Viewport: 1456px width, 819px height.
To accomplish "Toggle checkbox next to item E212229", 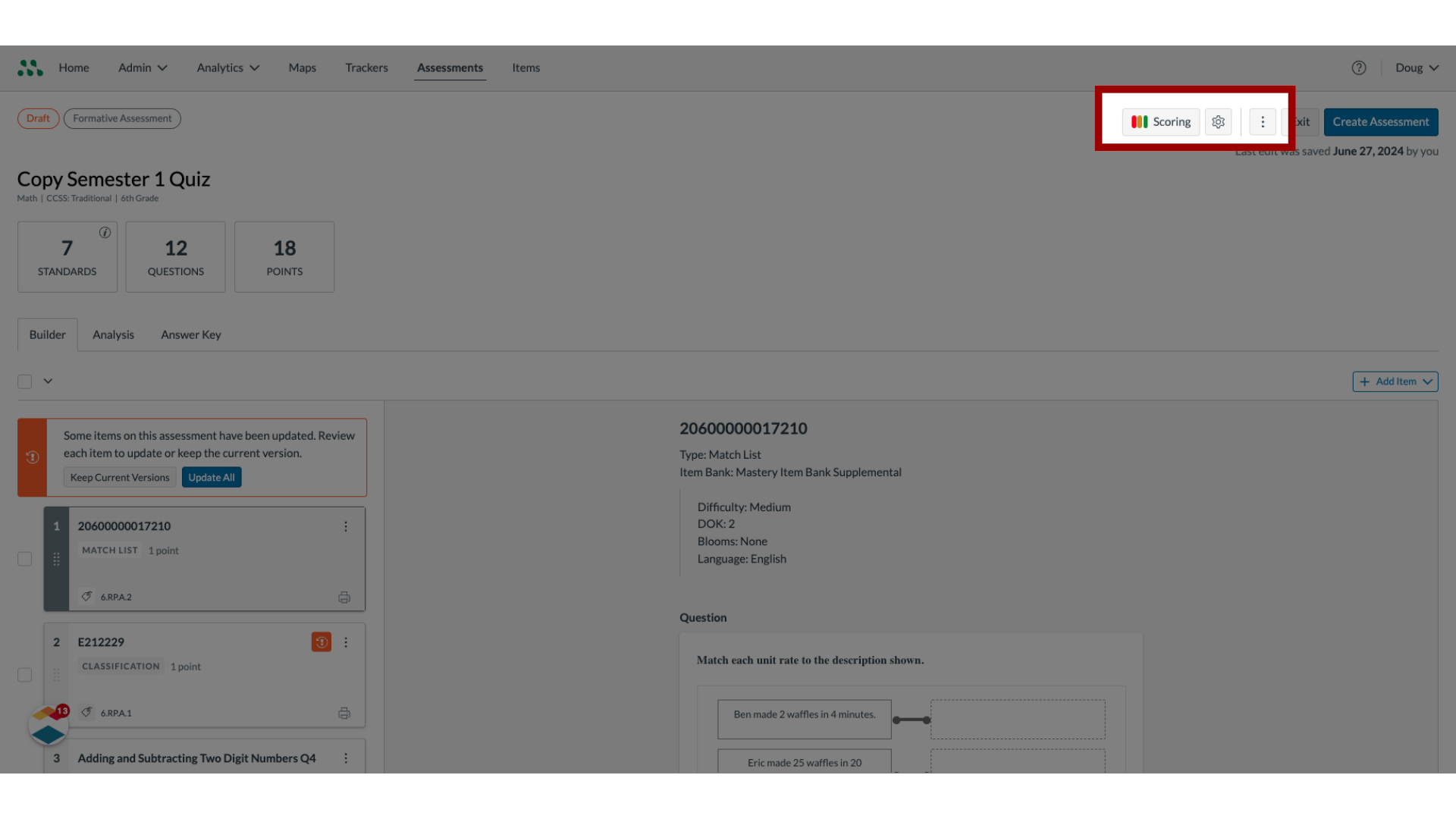I will coord(24,674).
